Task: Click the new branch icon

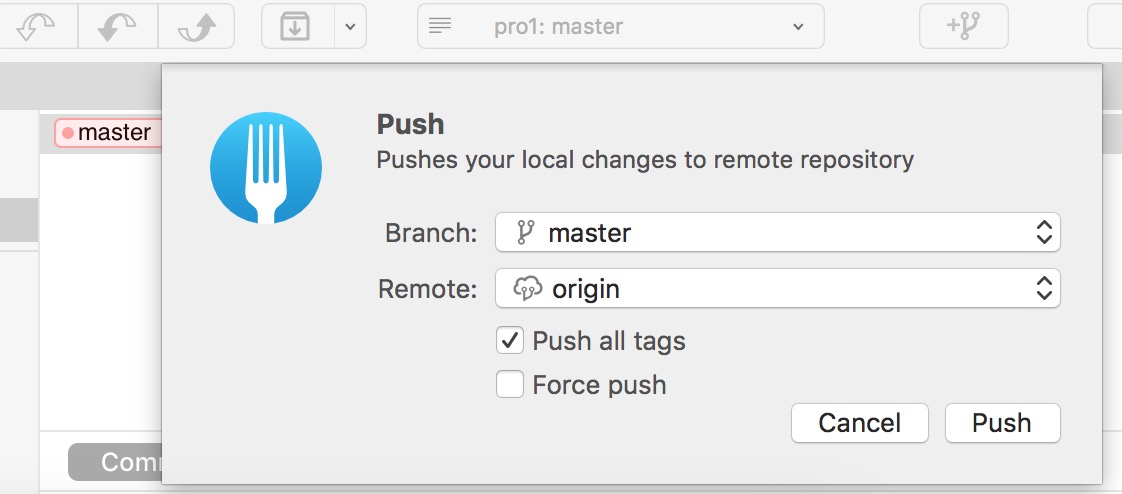Action: coord(963,26)
